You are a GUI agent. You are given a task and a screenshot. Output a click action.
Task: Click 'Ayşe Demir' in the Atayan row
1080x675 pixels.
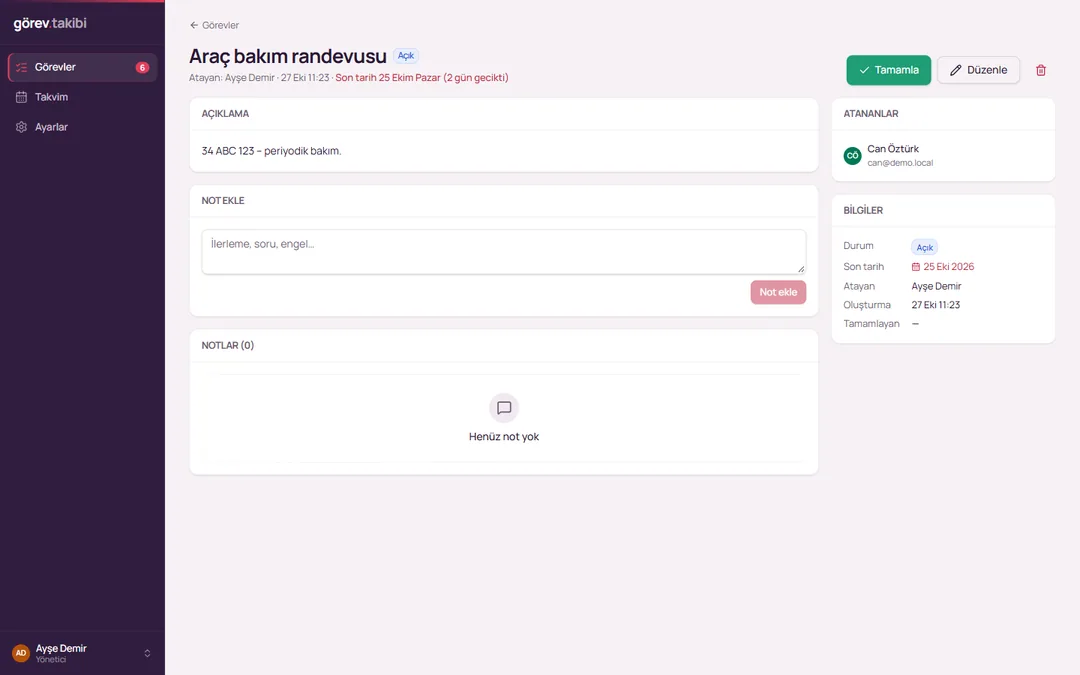click(936, 287)
